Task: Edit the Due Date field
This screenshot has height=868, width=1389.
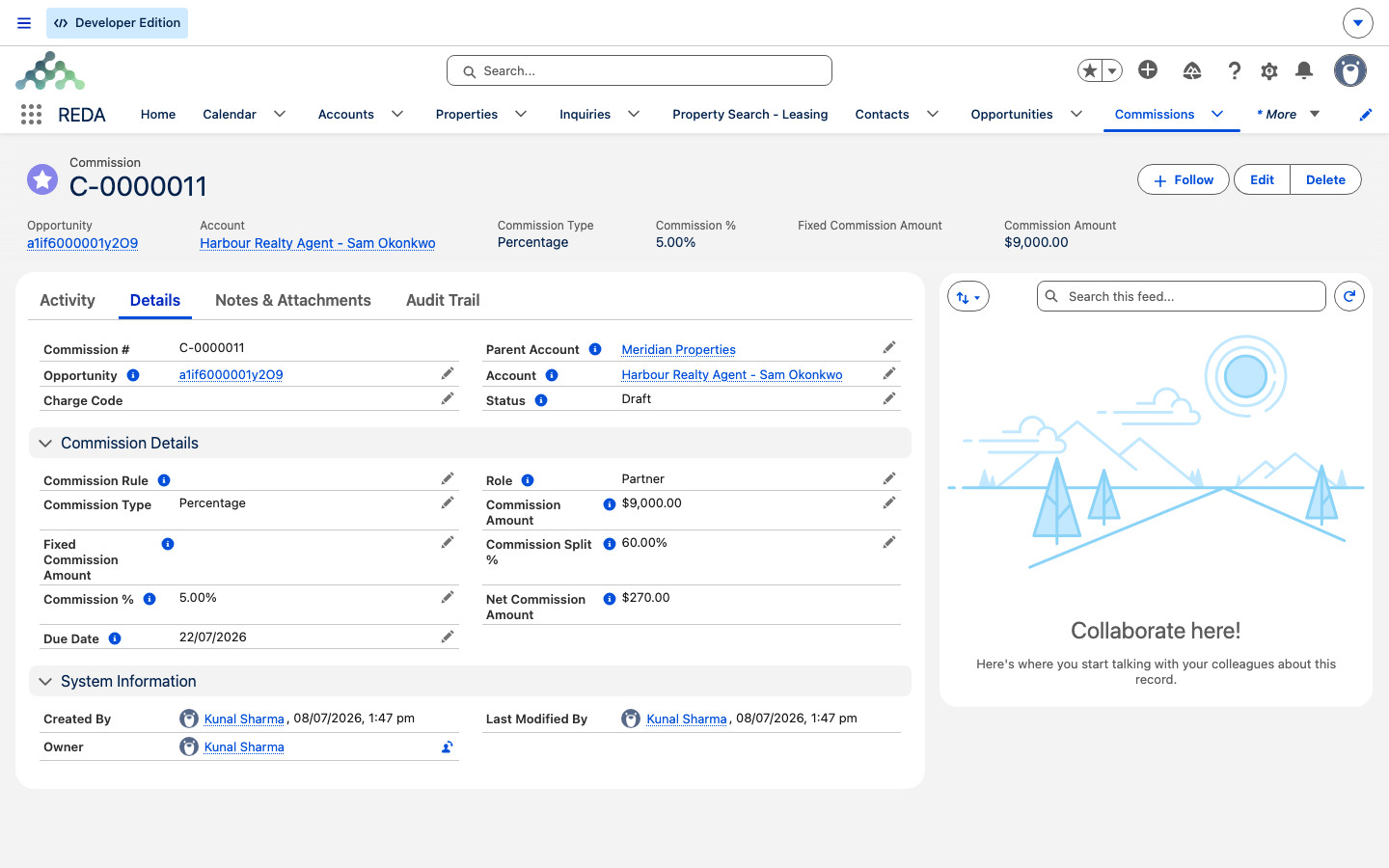Action: click(448, 637)
